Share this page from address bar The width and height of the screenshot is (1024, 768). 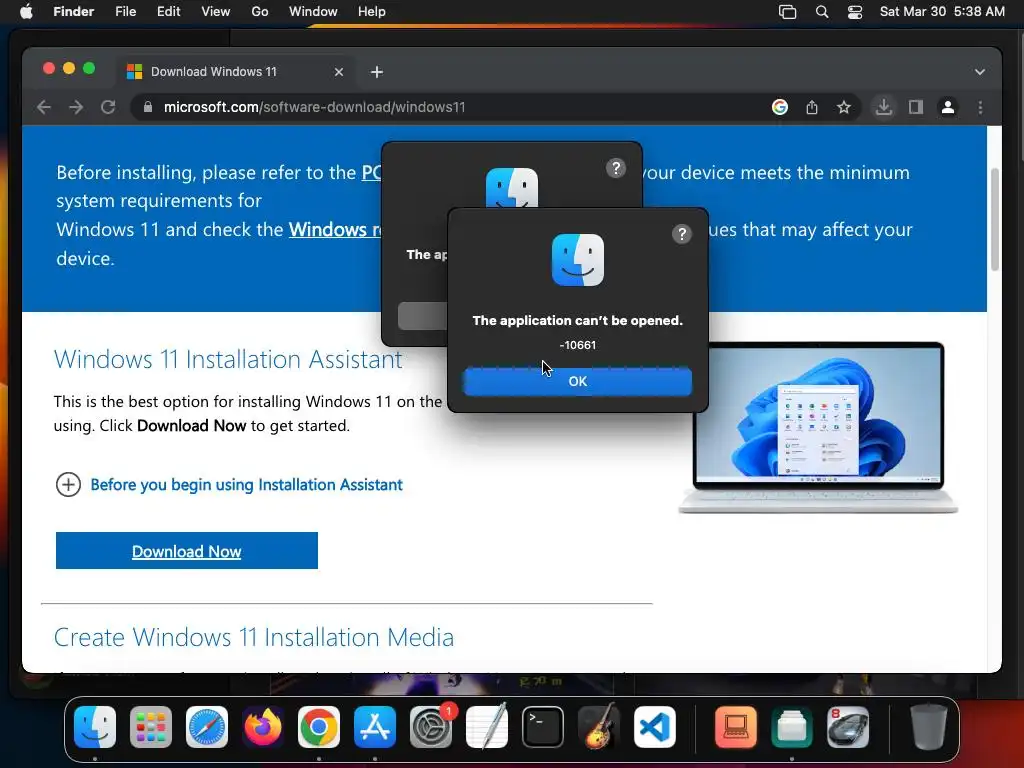[812, 107]
